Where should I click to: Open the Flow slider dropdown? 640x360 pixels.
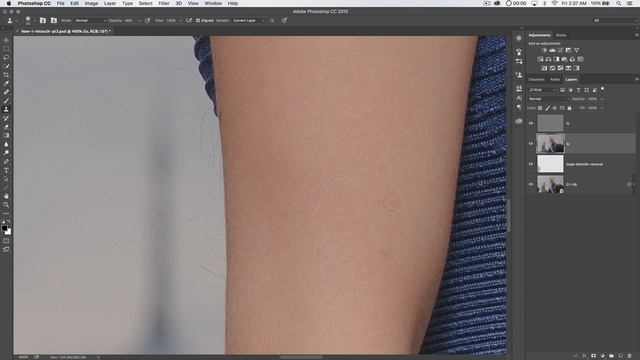[180, 20]
